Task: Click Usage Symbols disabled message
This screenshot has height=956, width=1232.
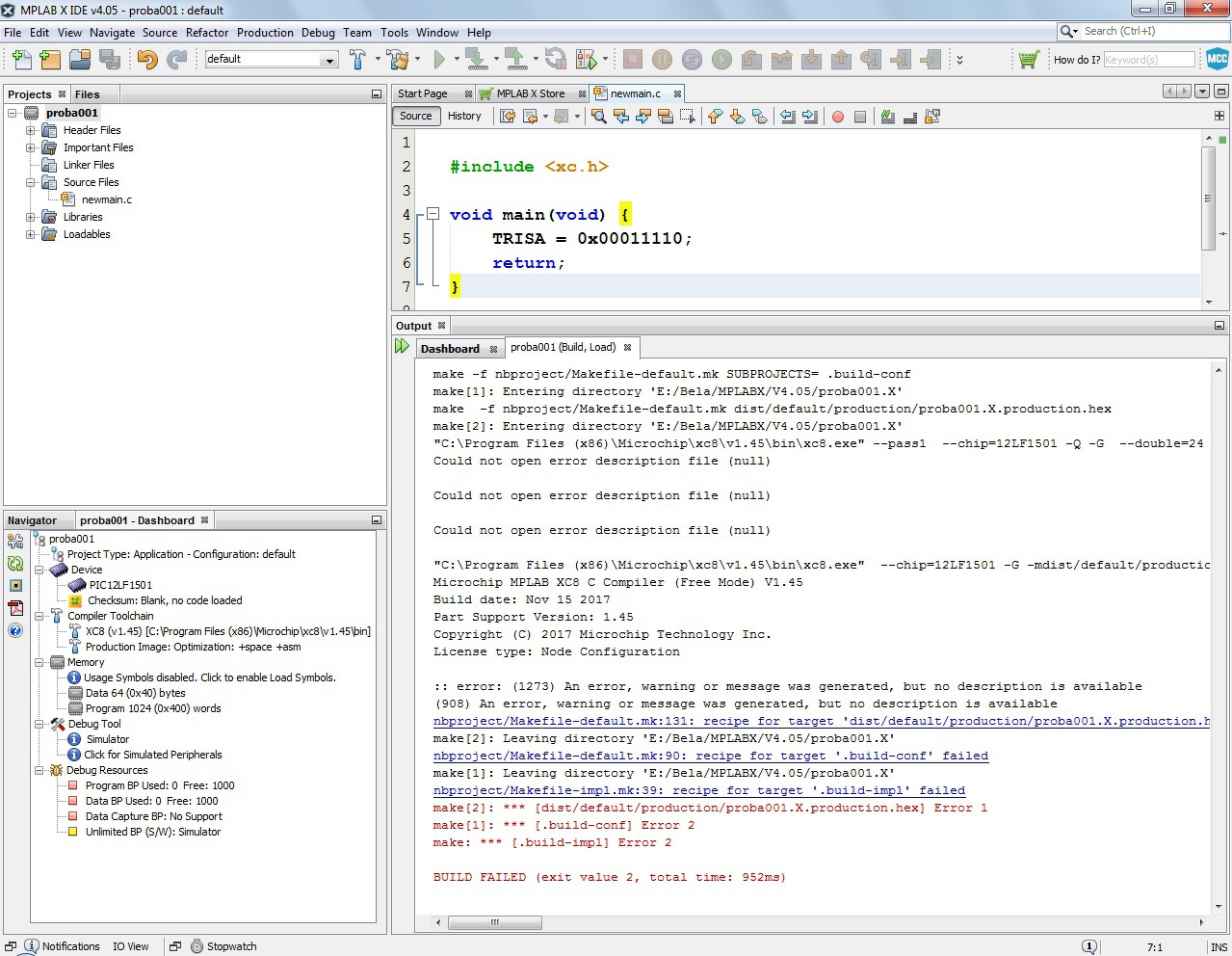Action: tap(209, 677)
